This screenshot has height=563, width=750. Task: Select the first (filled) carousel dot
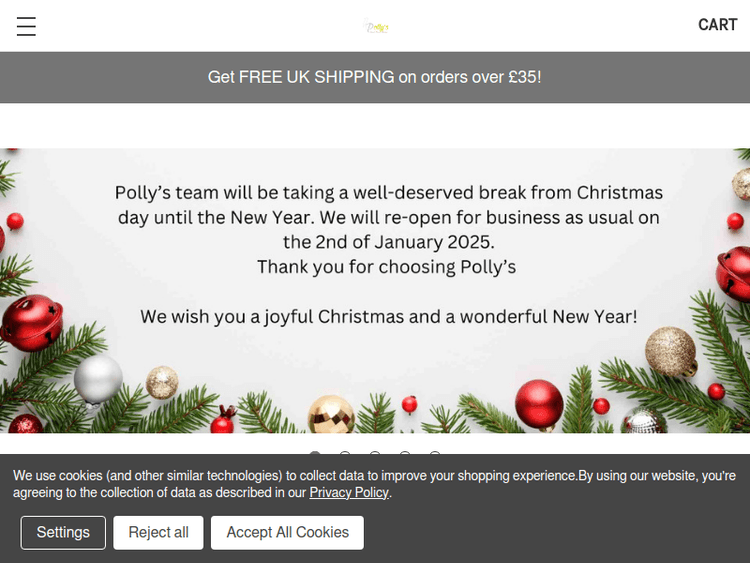tap(315, 455)
